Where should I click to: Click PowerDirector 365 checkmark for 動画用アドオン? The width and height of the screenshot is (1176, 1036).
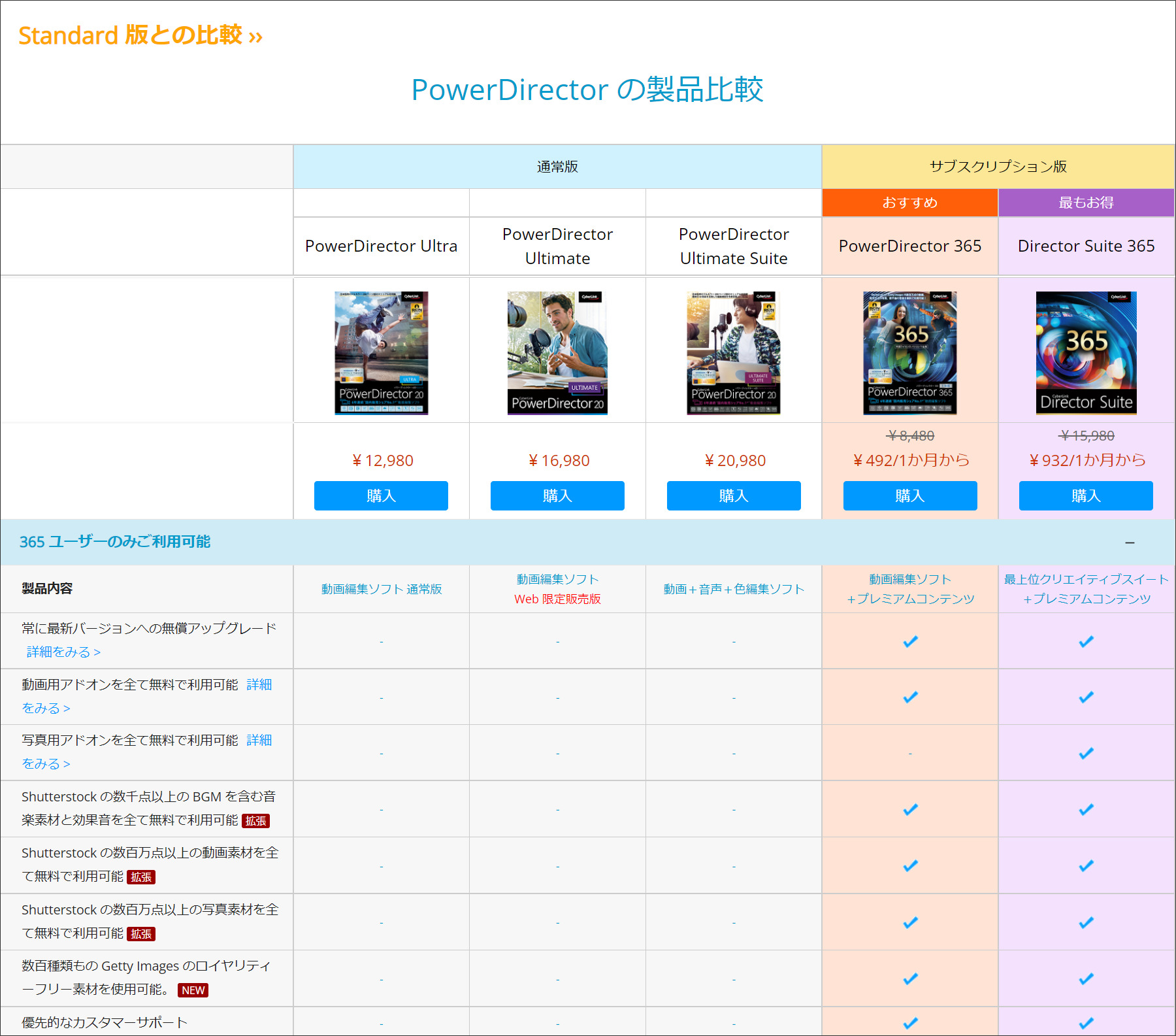pos(910,697)
